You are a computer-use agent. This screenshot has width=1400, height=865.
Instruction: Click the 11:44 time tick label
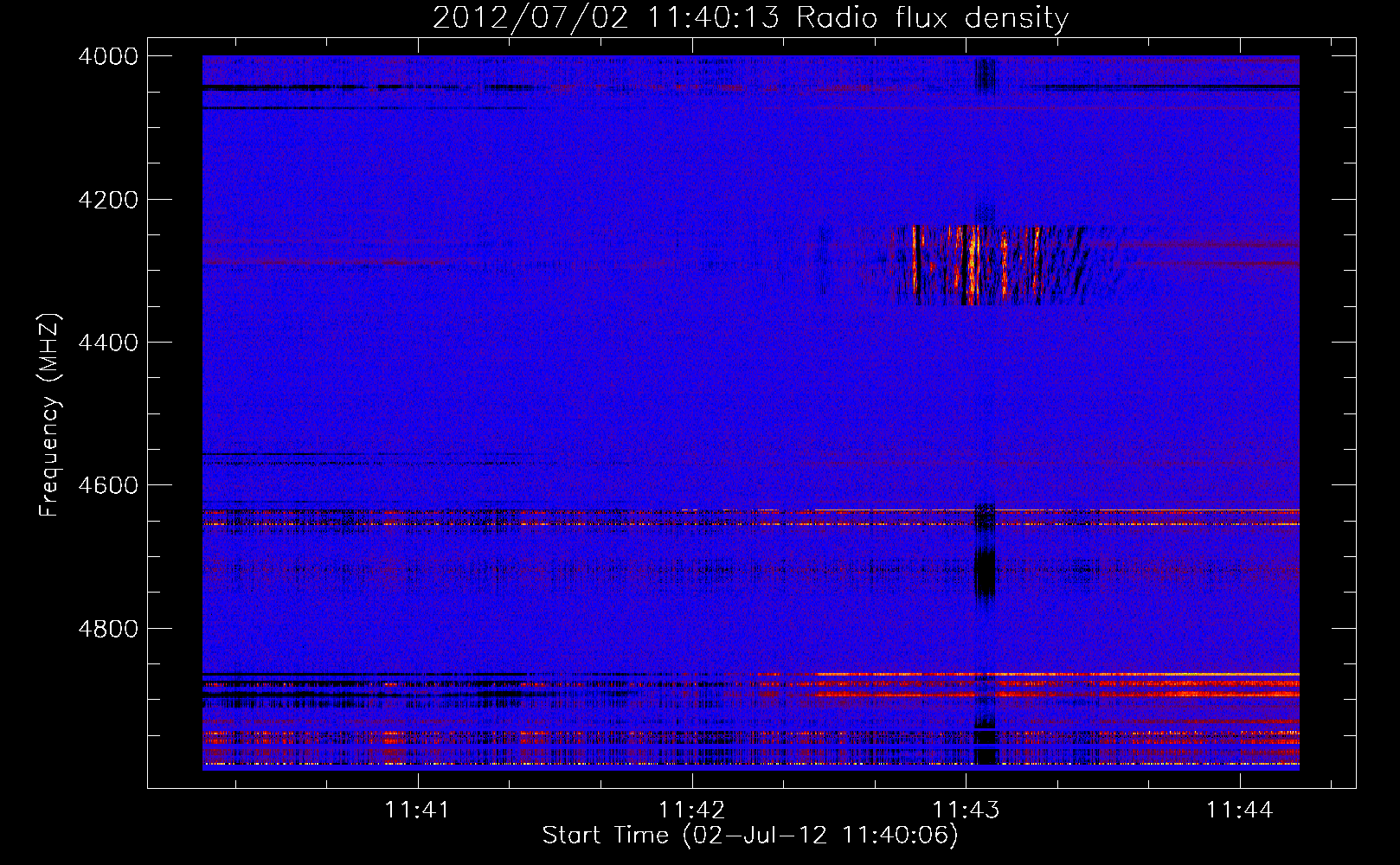coord(1241,810)
